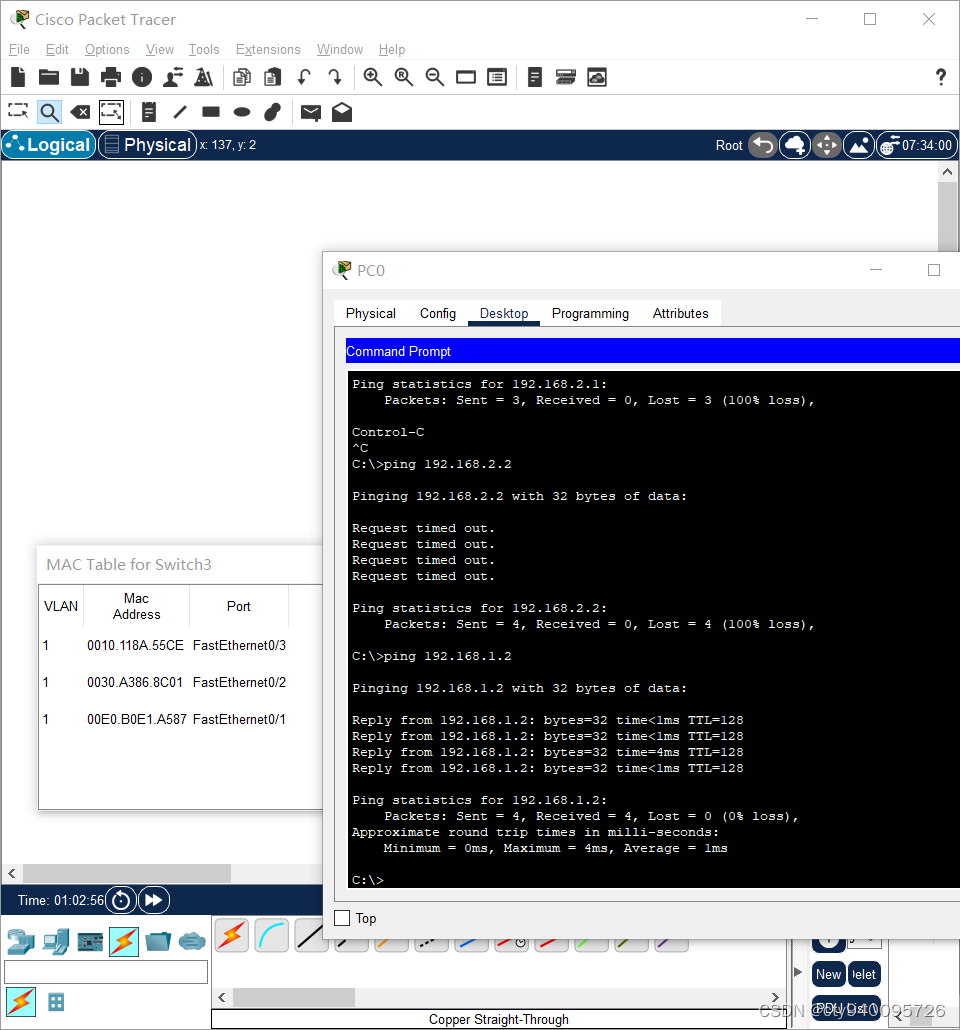Reset zoom with the R magnifier

(x=403, y=78)
